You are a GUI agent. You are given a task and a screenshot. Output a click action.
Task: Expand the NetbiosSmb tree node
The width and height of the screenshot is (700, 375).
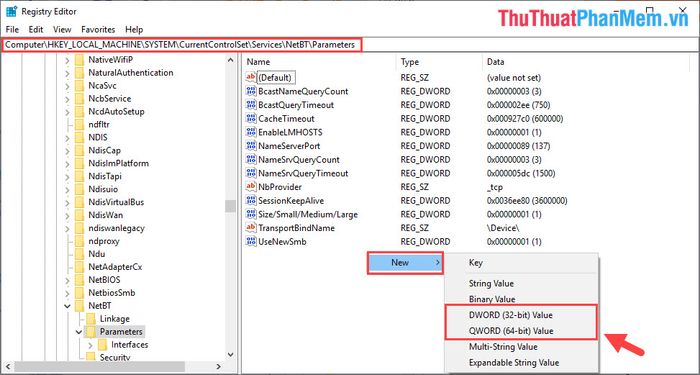click(67, 293)
